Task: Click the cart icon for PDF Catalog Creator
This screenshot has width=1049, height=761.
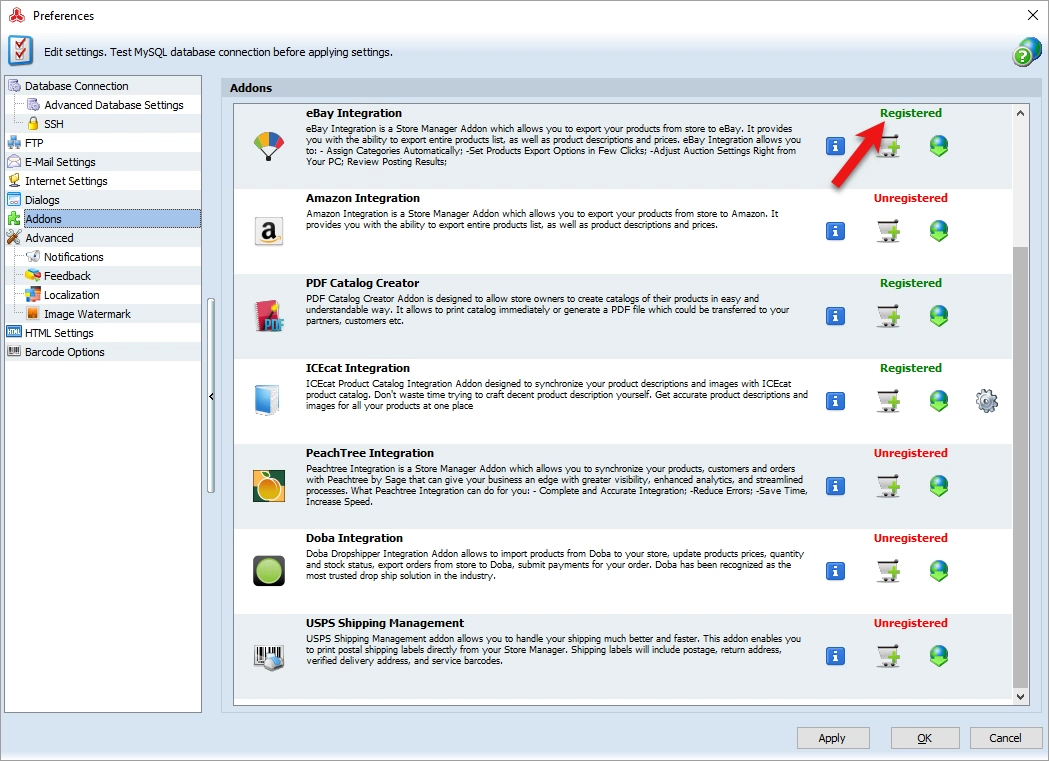Action: pos(888,316)
